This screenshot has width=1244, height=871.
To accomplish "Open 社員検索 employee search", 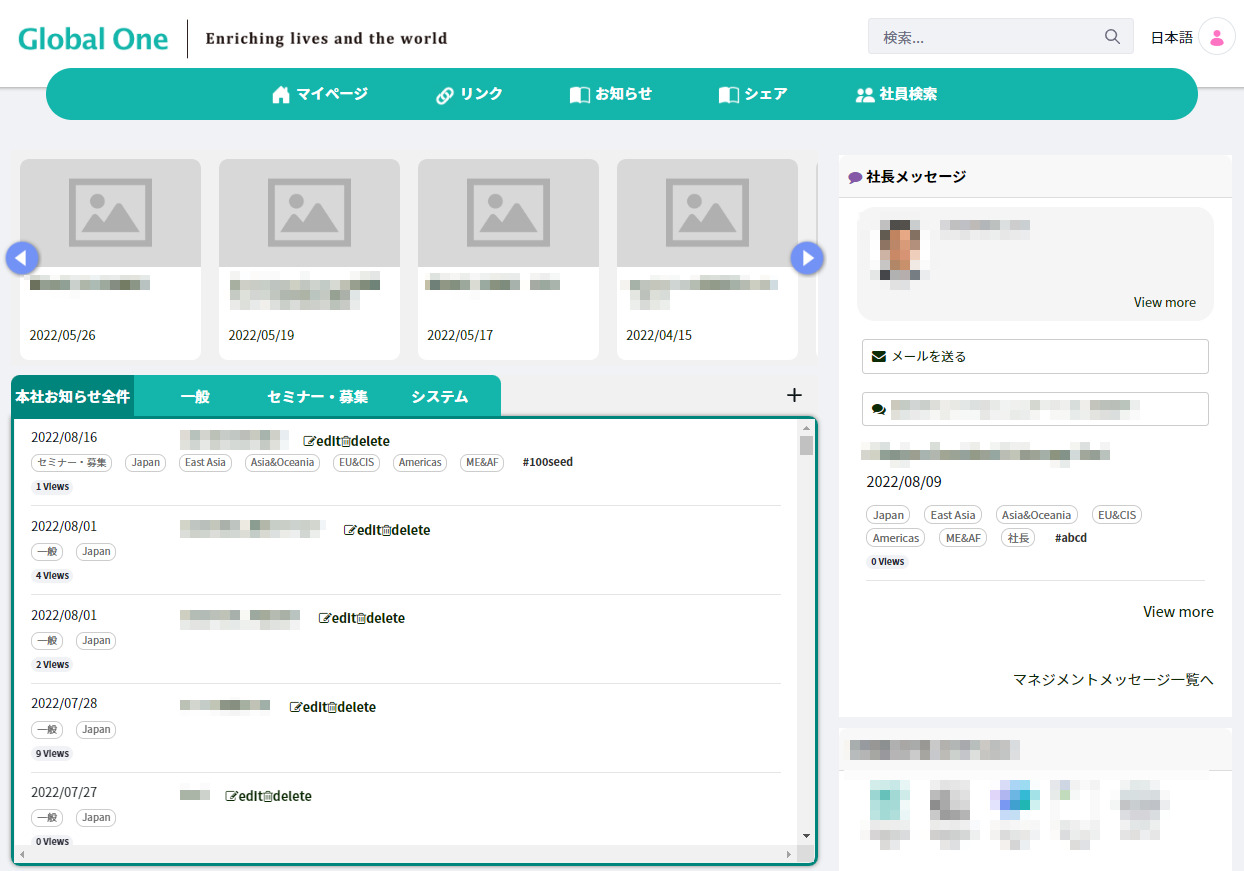I will [x=896, y=94].
